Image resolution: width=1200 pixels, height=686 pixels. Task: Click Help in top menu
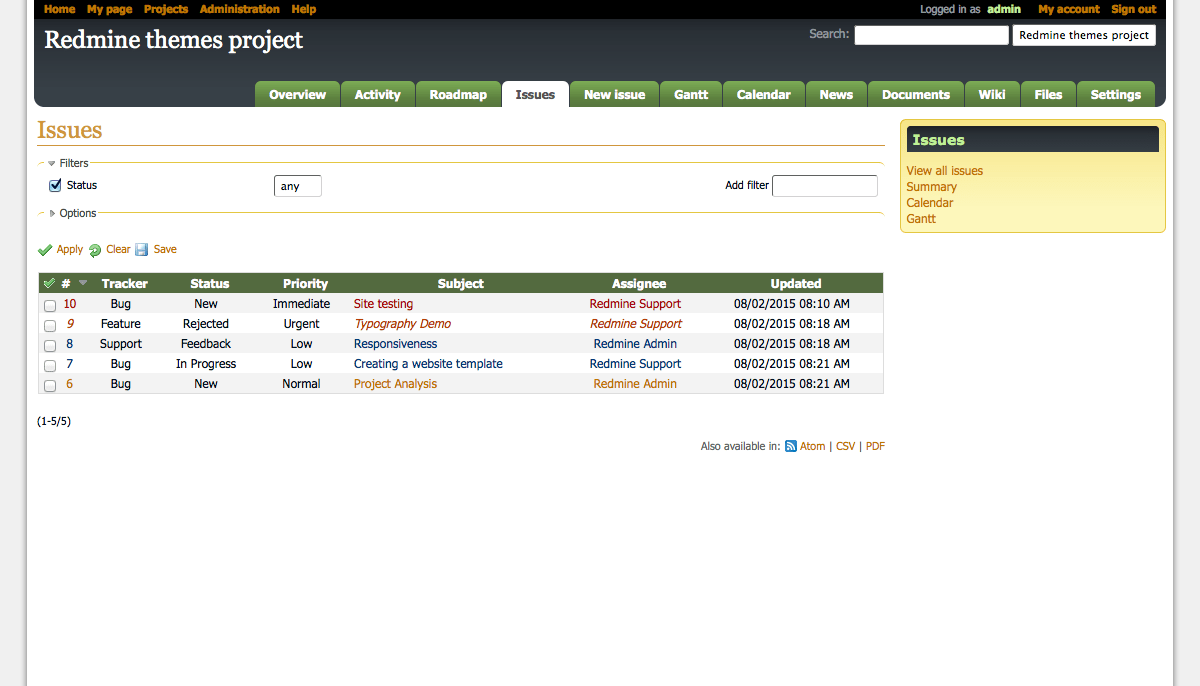coord(304,9)
